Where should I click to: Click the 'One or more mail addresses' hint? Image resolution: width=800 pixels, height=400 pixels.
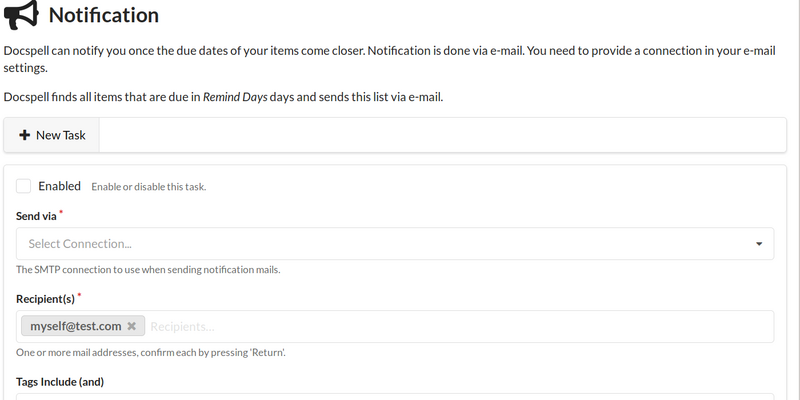(152, 353)
